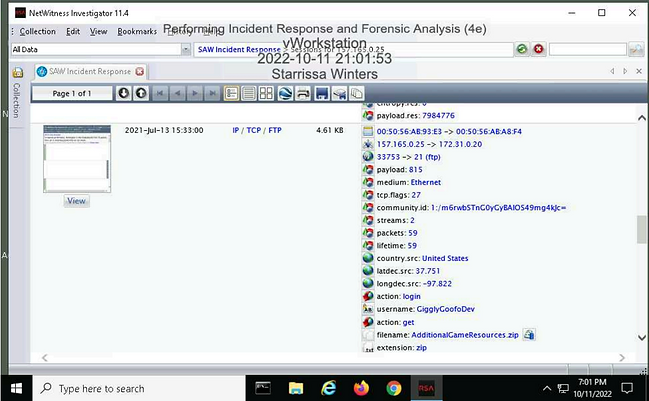Click the search magnifier icon at top right
Image resolution: width=649 pixels, height=401 pixels.
pyautogui.click(x=636, y=49)
